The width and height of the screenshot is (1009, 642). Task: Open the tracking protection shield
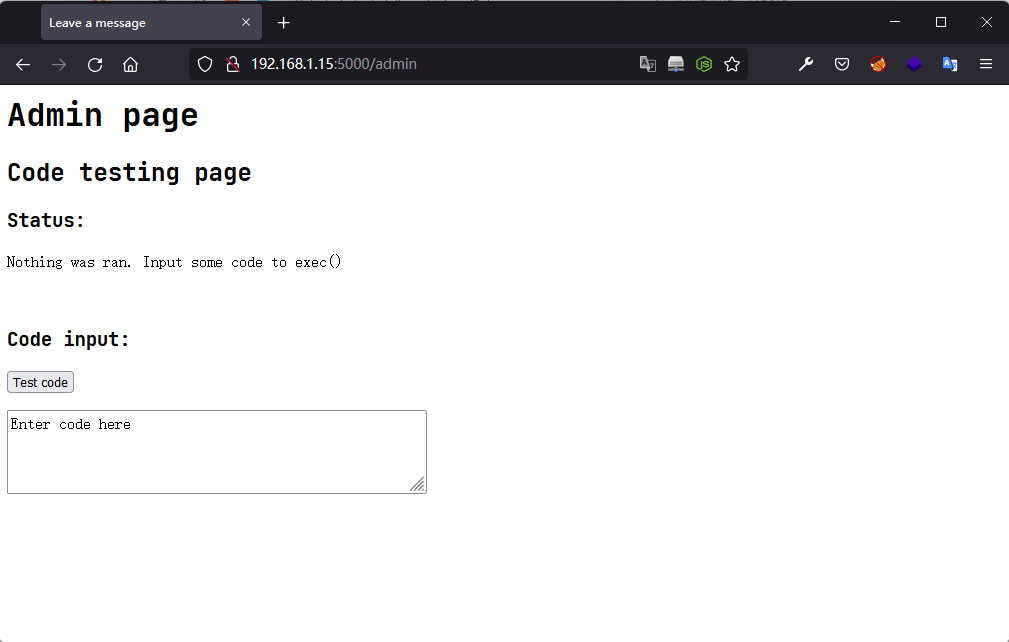(205, 64)
